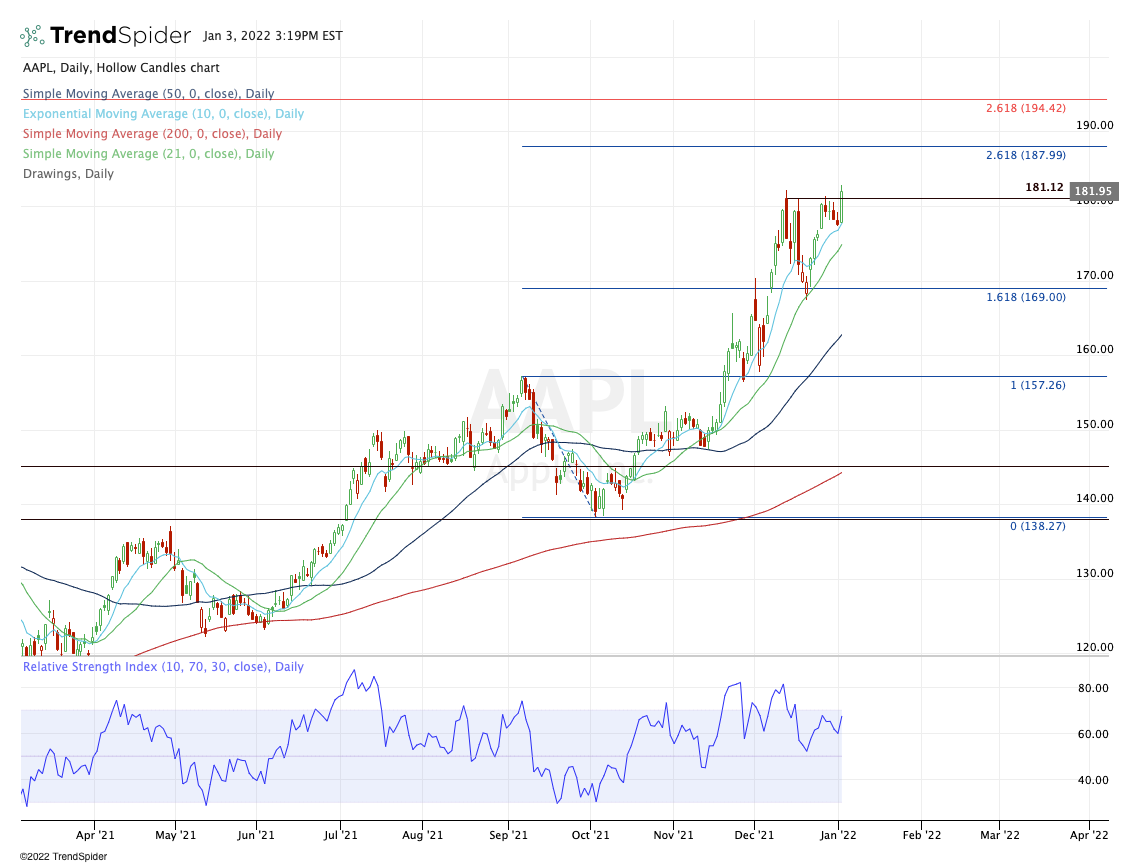Click the Drawings, Daily legend entry
Image resolution: width=1139 pixels, height=866 pixels.
68,174
